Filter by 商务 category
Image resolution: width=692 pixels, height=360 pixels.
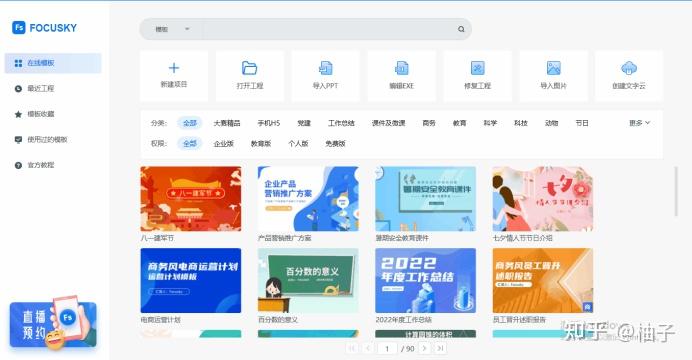[x=429, y=123]
